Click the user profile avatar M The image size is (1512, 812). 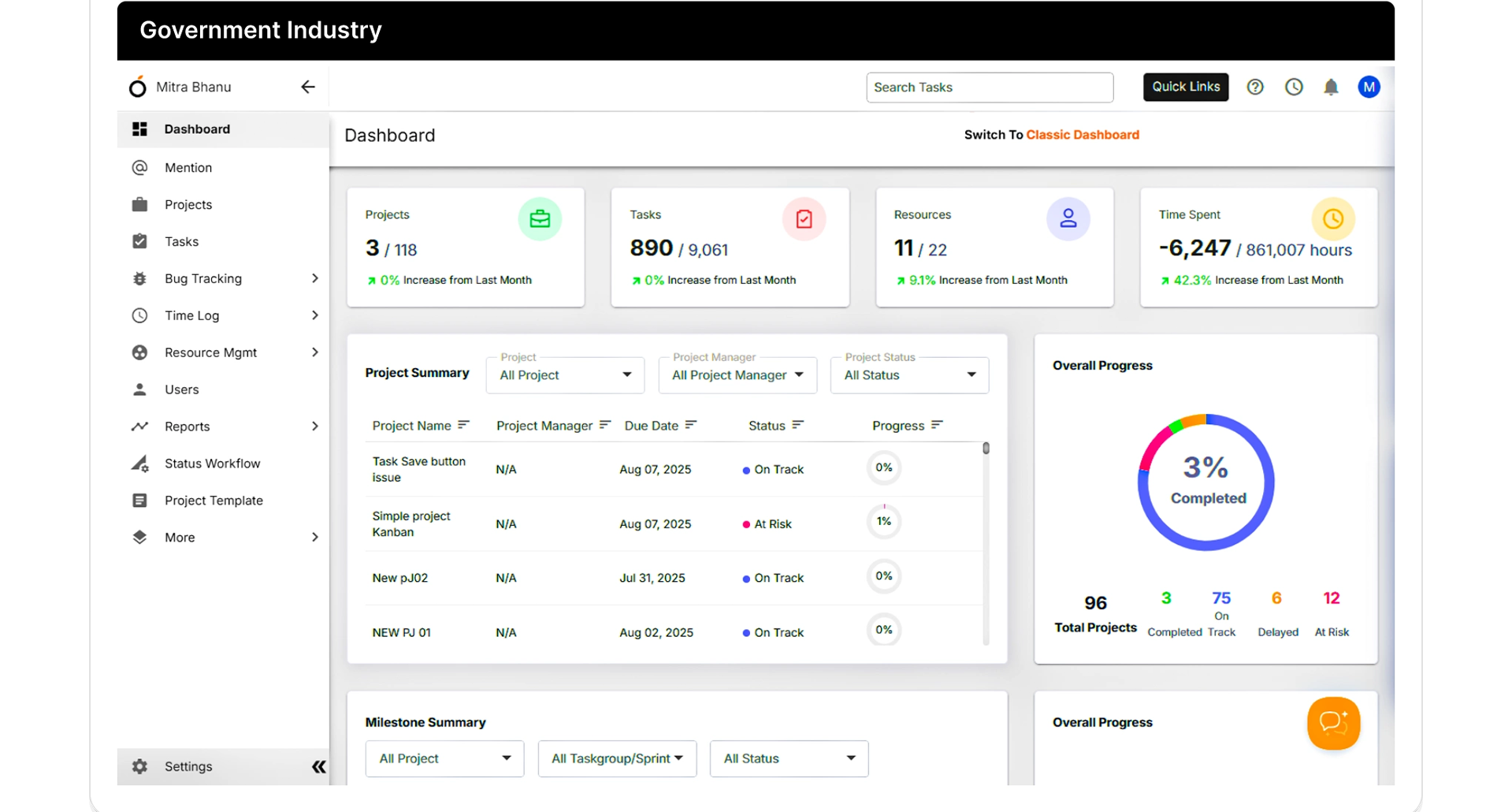click(x=1369, y=88)
